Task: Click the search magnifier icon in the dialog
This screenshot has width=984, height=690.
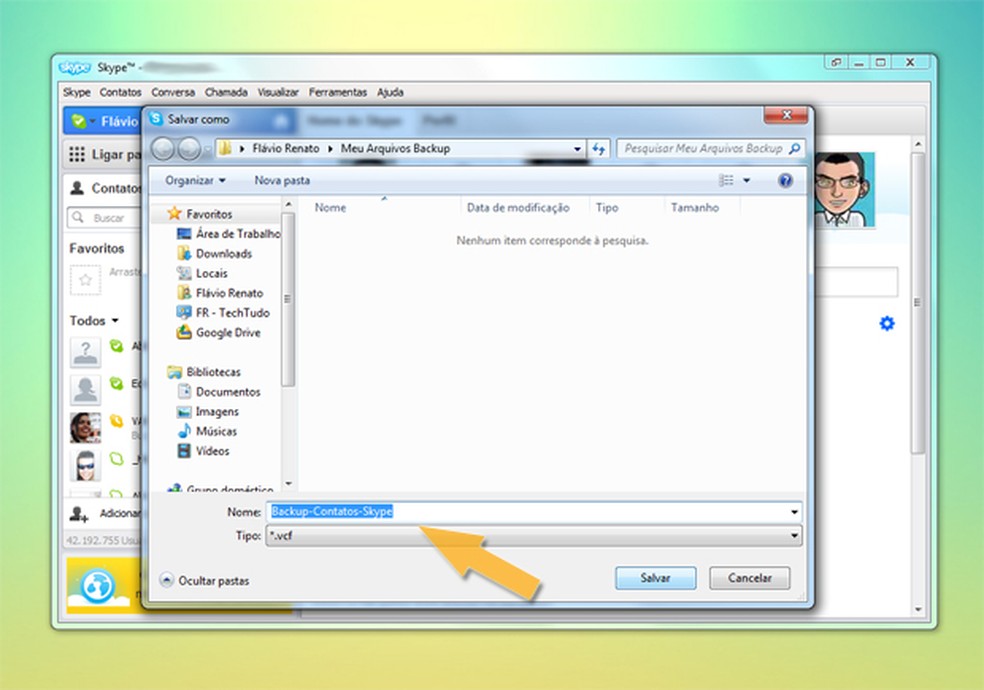Action: click(794, 149)
